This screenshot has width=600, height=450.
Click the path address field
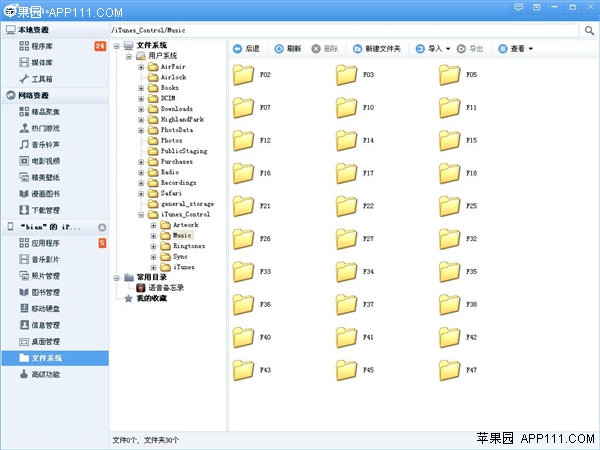(344, 30)
